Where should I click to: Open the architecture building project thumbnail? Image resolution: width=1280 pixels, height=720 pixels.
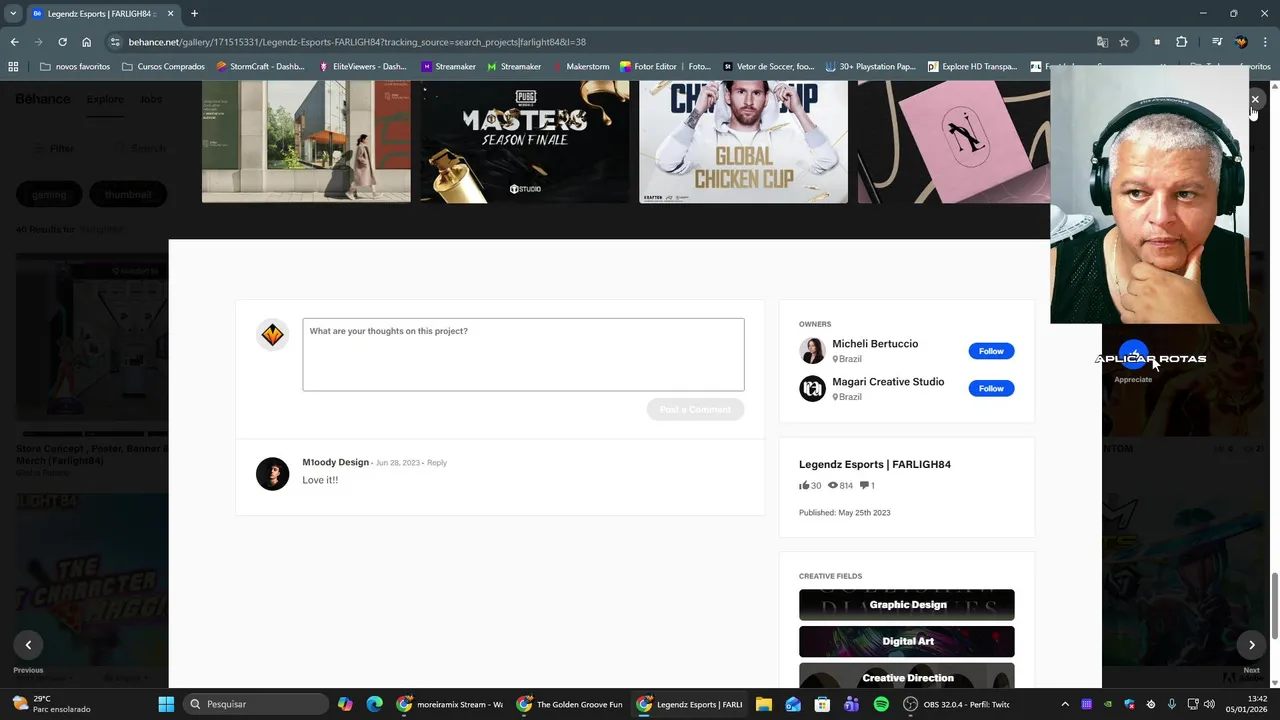(x=306, y=141)
